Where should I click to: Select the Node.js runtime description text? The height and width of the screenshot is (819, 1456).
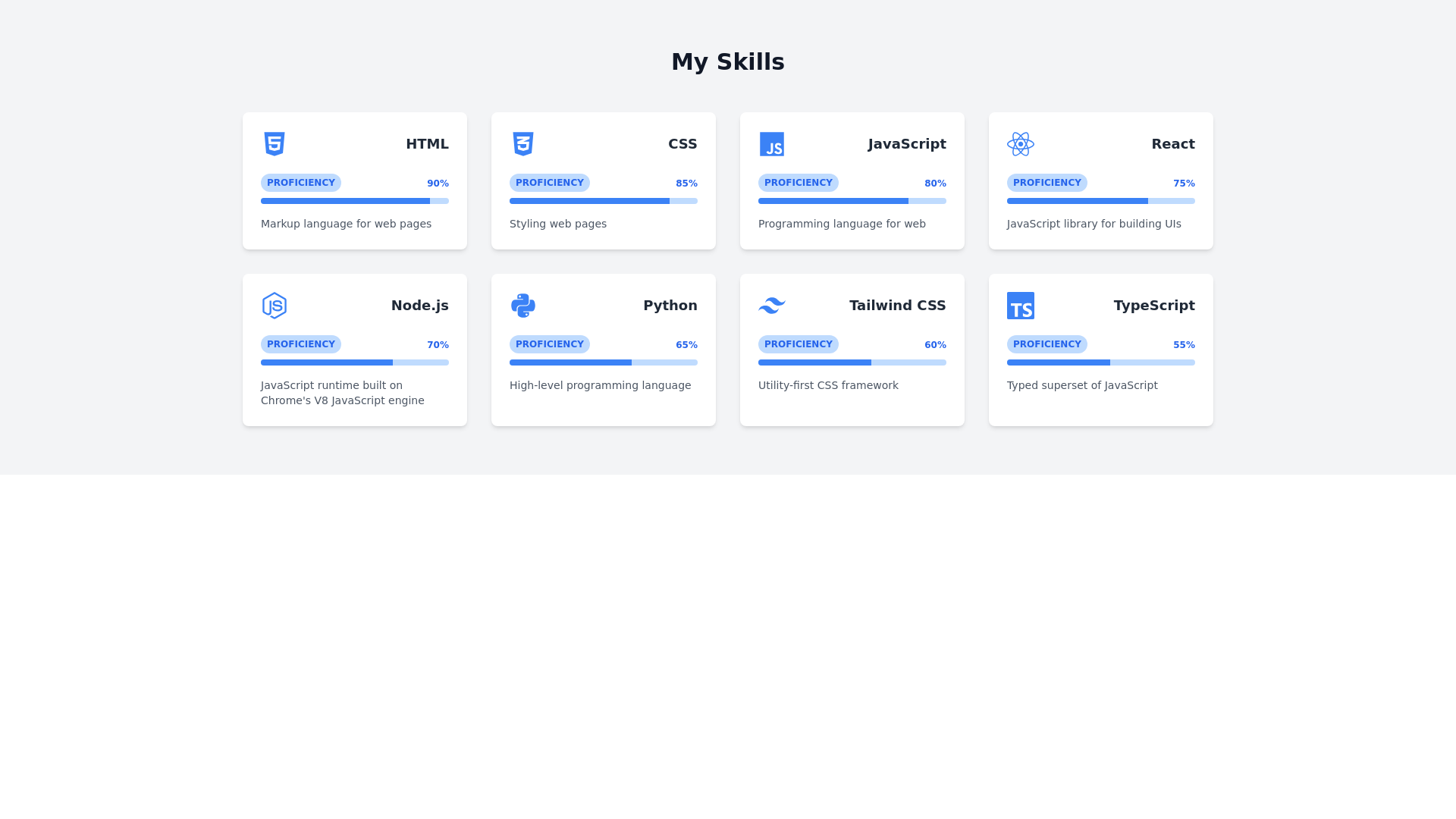(343, 392)
